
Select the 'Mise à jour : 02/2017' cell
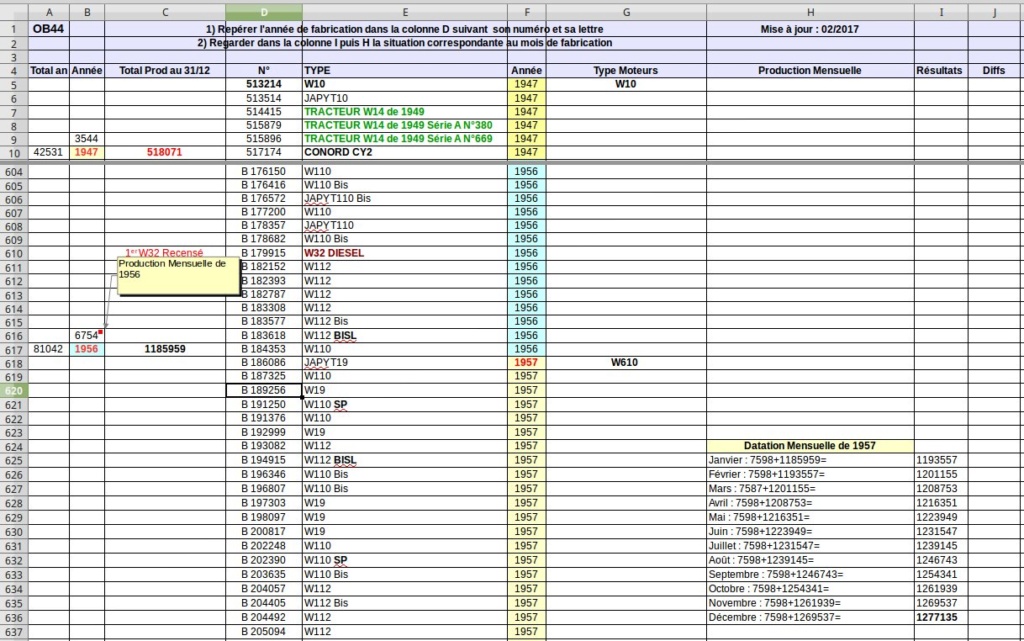click(810, 29)
